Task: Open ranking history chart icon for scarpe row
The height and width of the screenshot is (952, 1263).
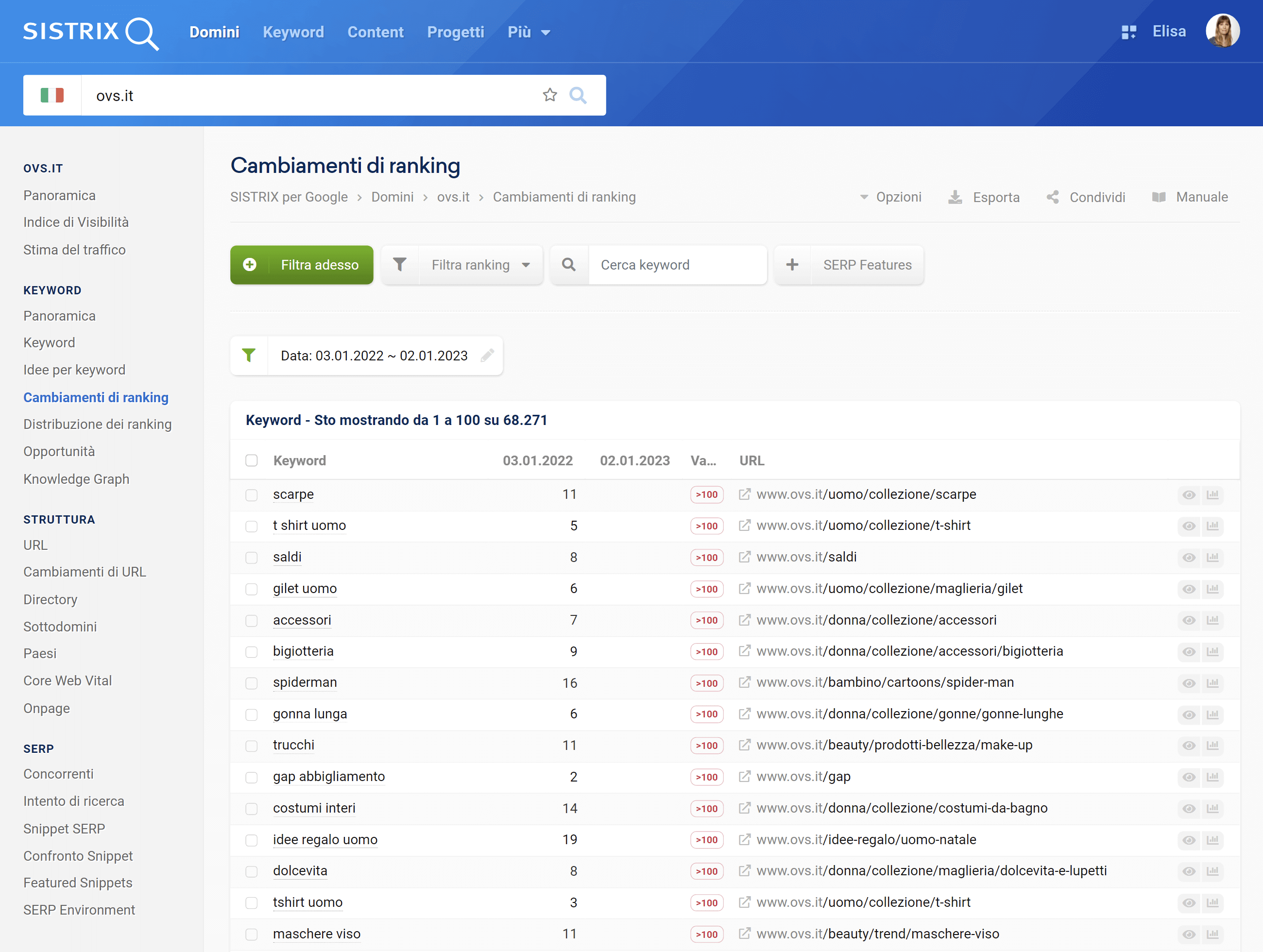Action: [1212, 495]
